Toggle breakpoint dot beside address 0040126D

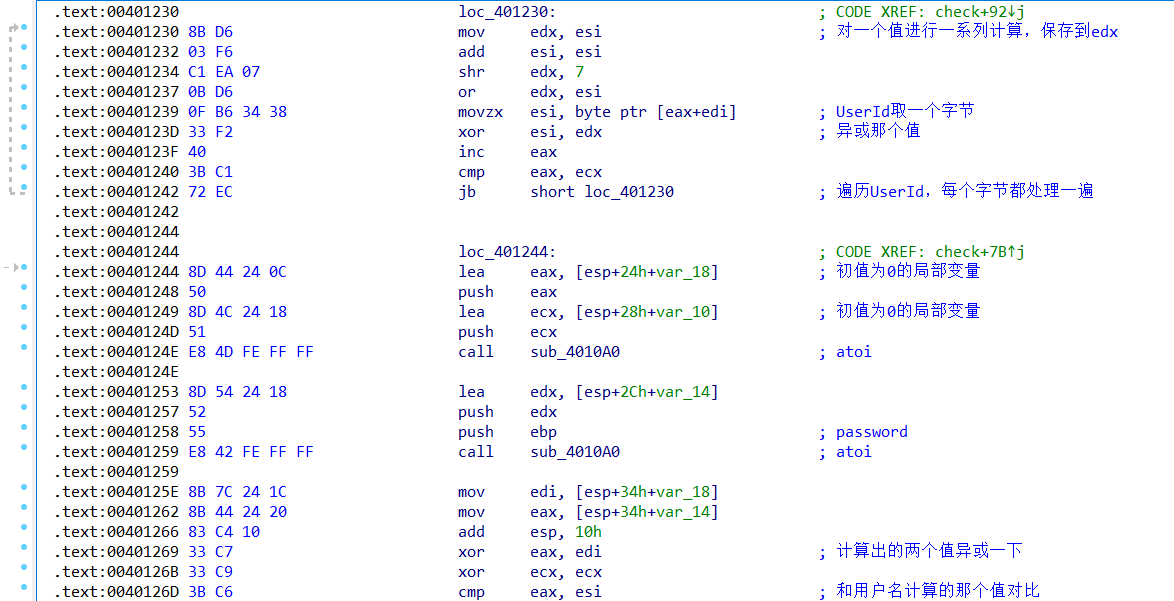coord(24,588)
